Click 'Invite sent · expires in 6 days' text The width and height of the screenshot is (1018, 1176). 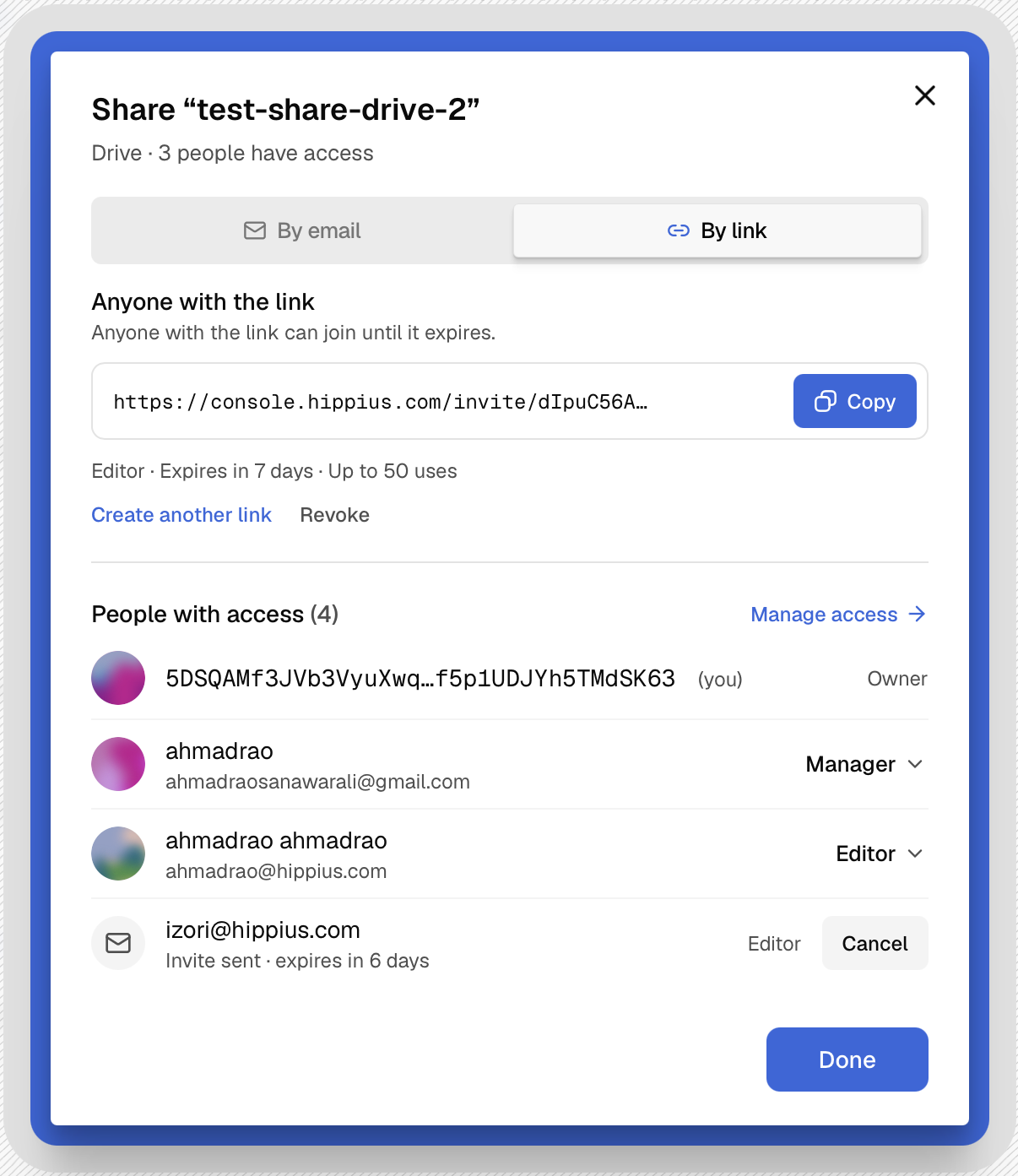[297, 961]
